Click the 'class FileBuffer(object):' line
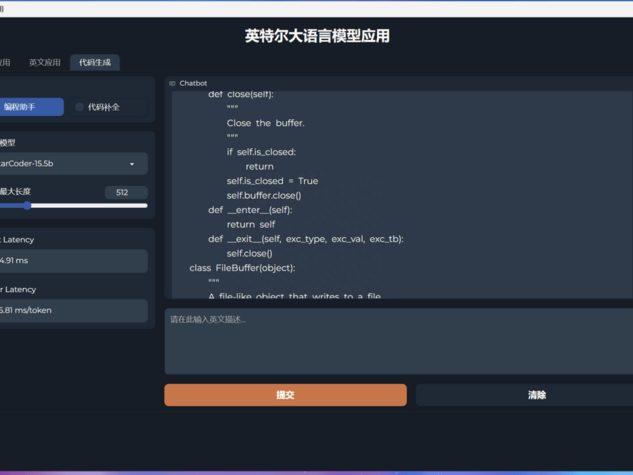This screenshot has height=475, width=633. tap(242, 268)
